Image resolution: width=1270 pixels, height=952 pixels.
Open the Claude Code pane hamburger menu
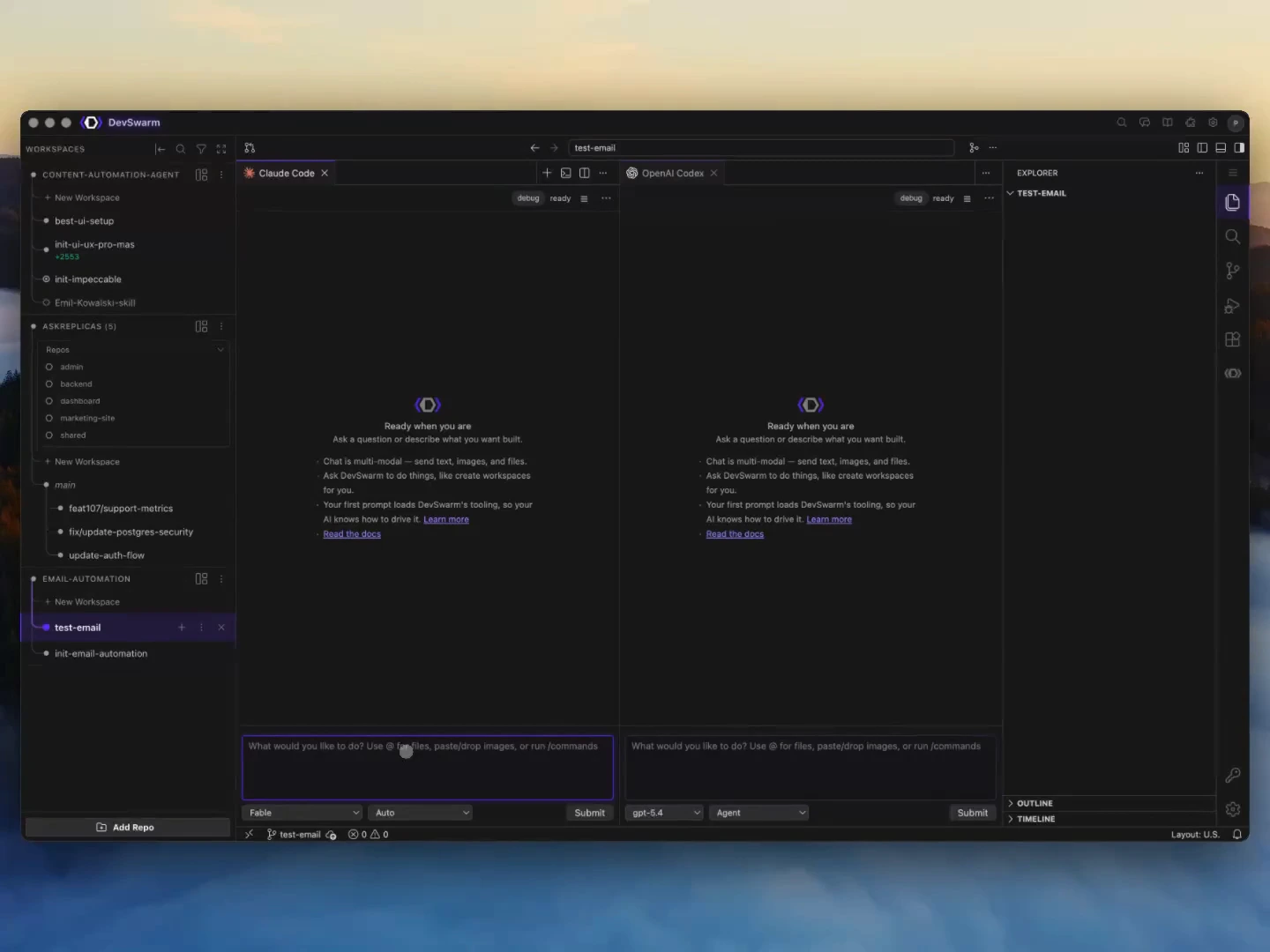coord(584,198)
